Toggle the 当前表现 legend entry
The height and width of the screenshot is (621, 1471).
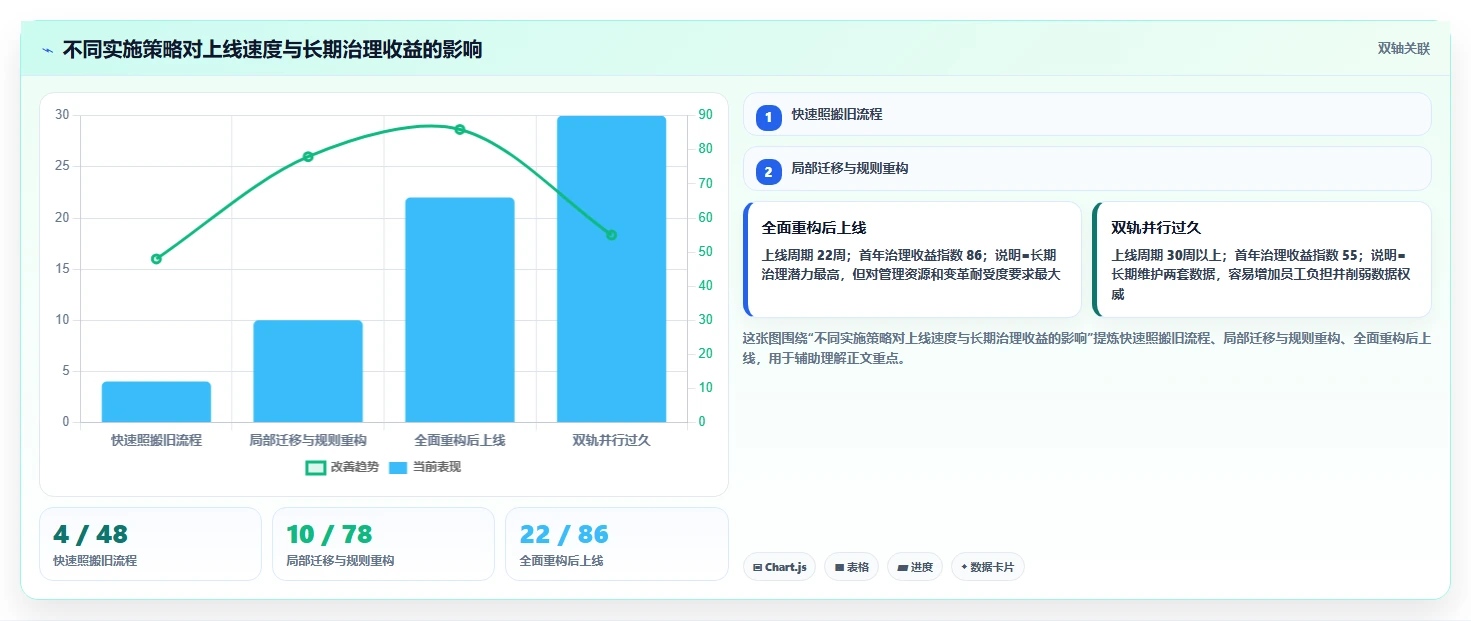click(425, 467)
